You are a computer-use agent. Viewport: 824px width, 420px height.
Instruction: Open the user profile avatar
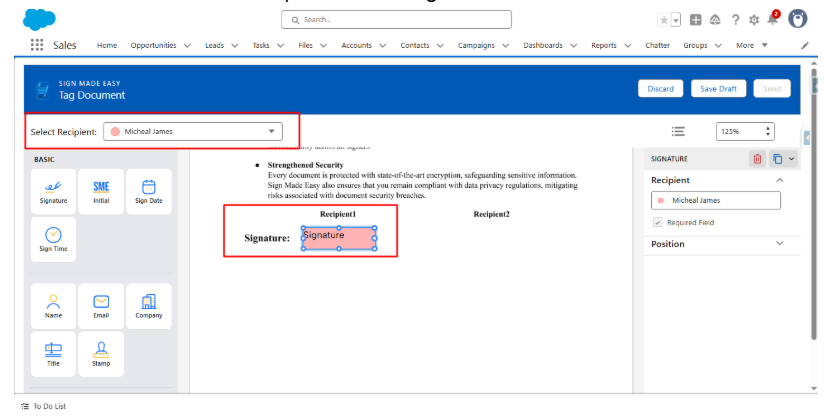798,19
